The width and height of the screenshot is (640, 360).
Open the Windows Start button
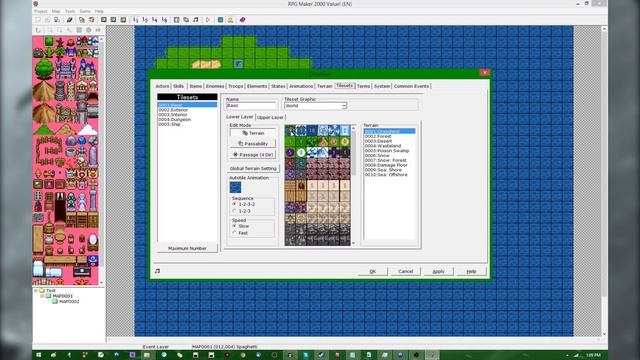click(39, 355)
